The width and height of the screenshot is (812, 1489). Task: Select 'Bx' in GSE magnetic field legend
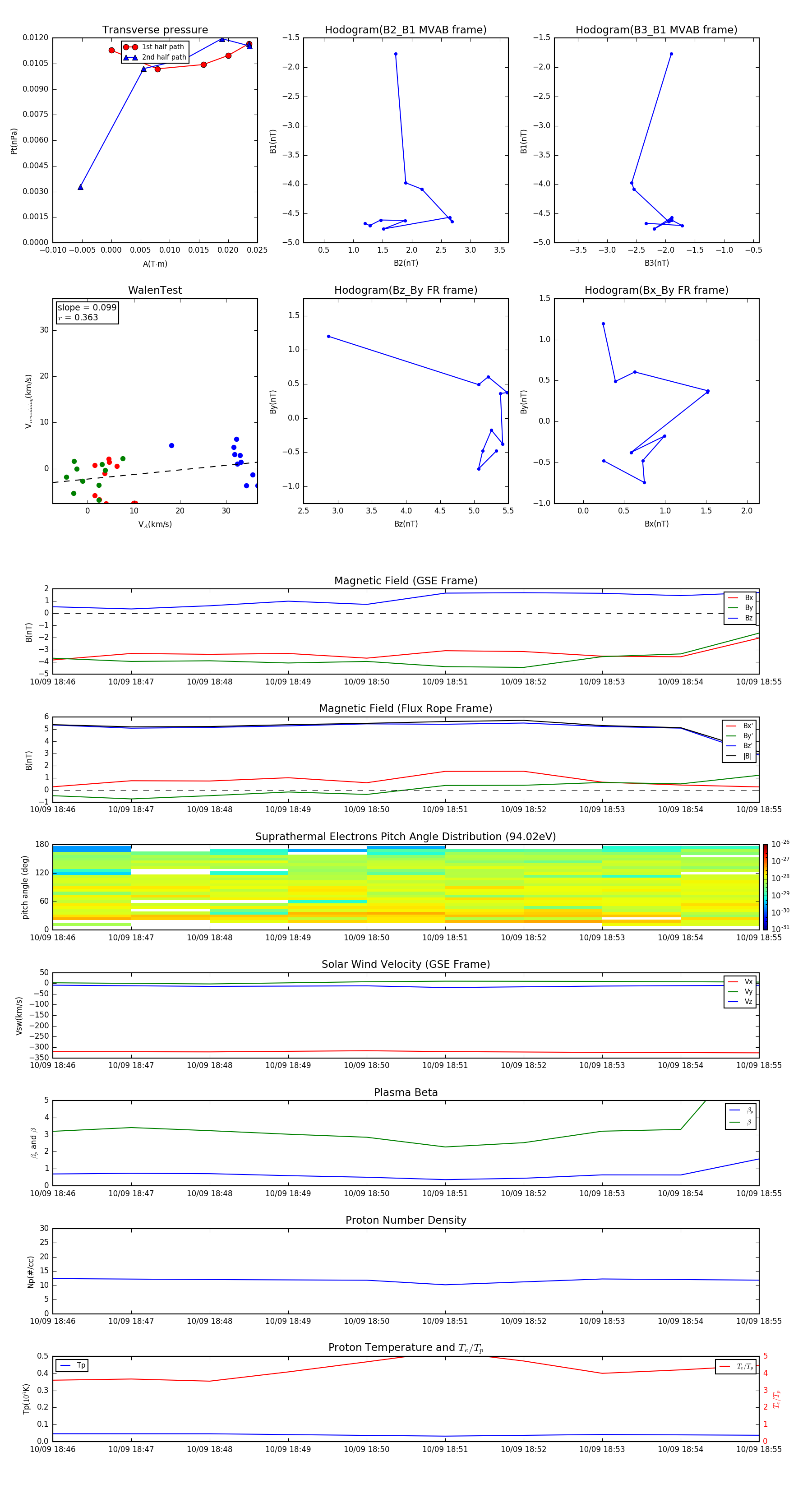coord(740,598)
